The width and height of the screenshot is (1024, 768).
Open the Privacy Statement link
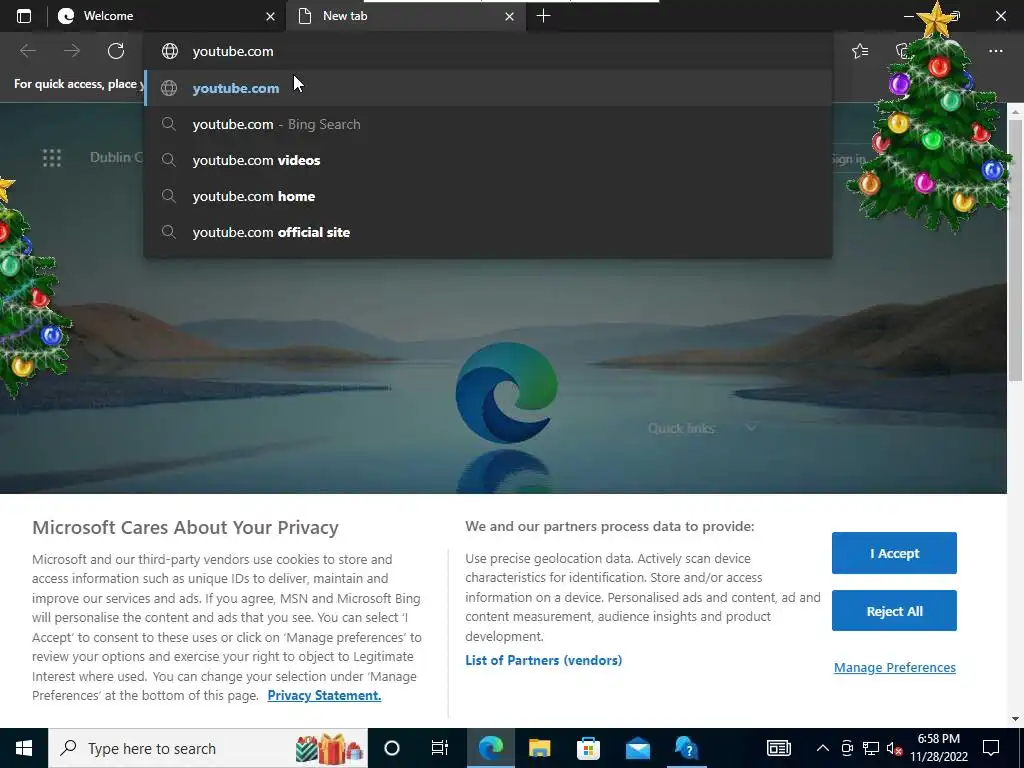tap(324, 696)
